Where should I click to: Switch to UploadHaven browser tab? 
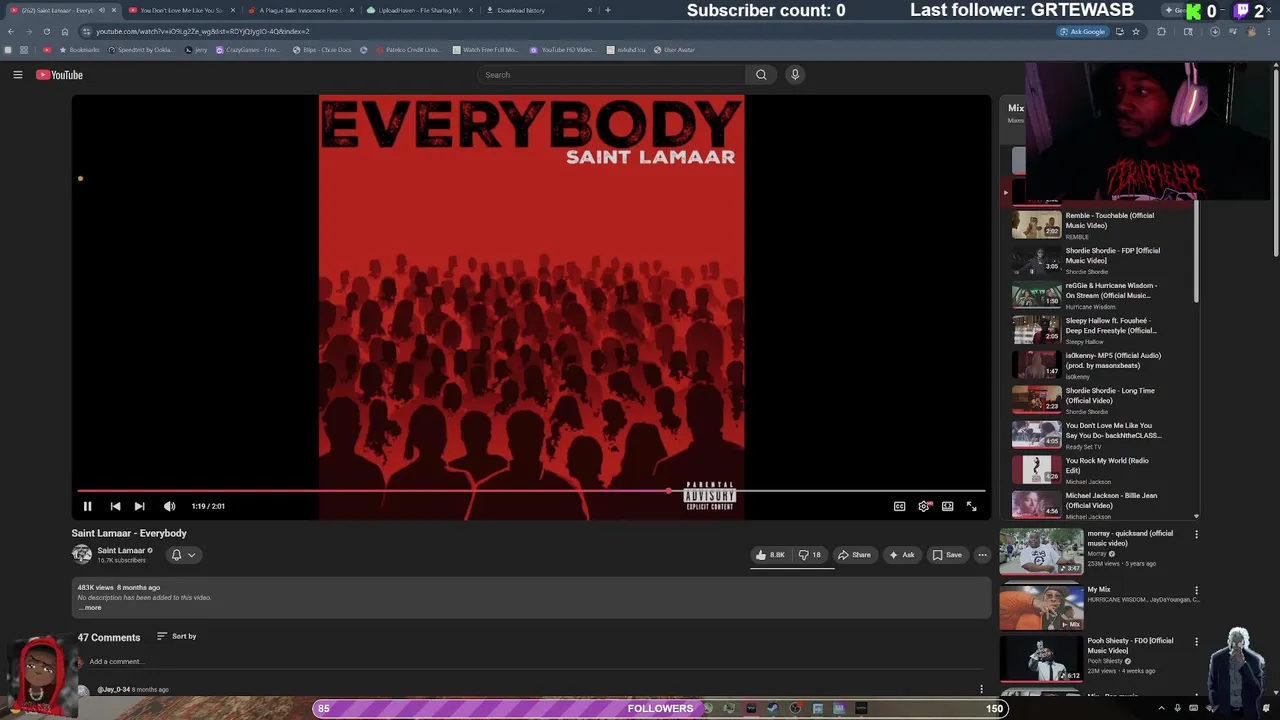pyautogui.click(x=418, y=10)
